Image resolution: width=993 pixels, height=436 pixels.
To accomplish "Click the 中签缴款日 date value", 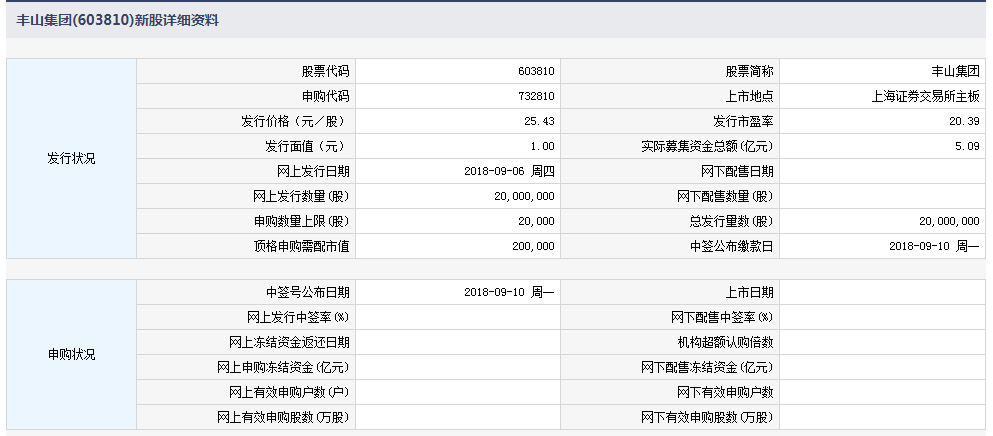I will (x=934, y=245).
